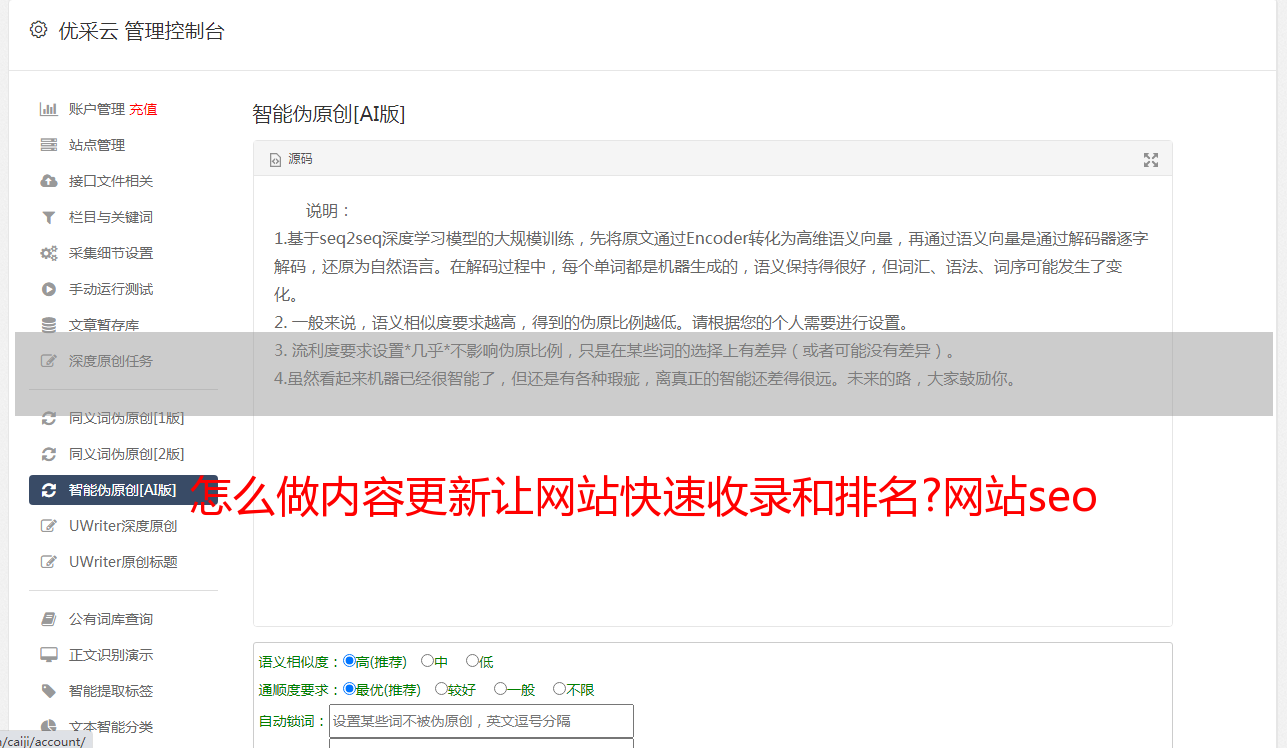
Task: Click the bar chart icon for 账户管理
Action: click(48, 109)
